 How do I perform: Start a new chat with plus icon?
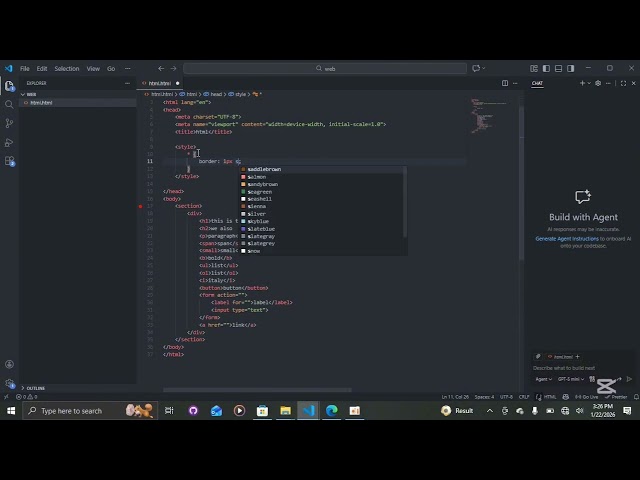click(x=582, y=83)
